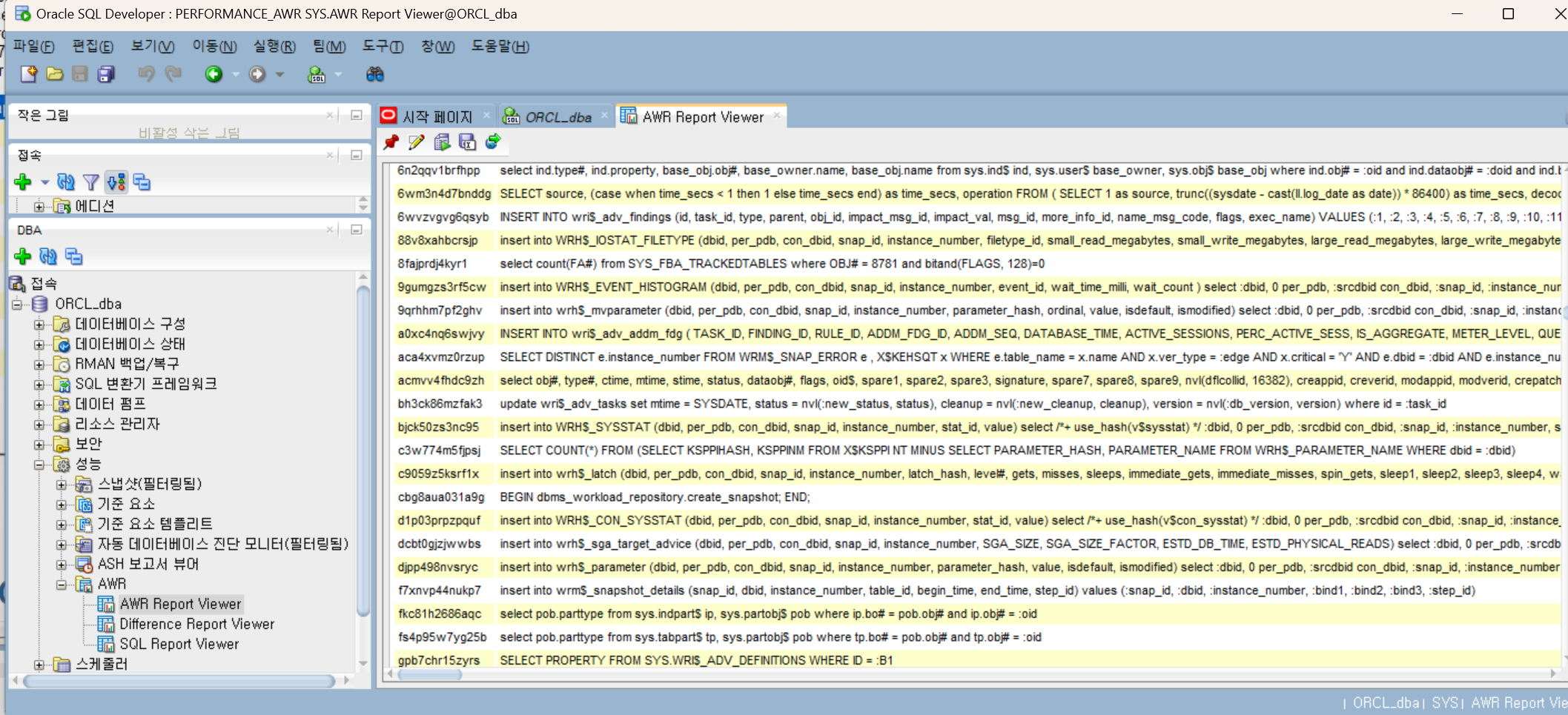The width and height of the screenshot is (1568, 715).
Task: Select SQL Report Viewer in tree
Action: (179, 645)
